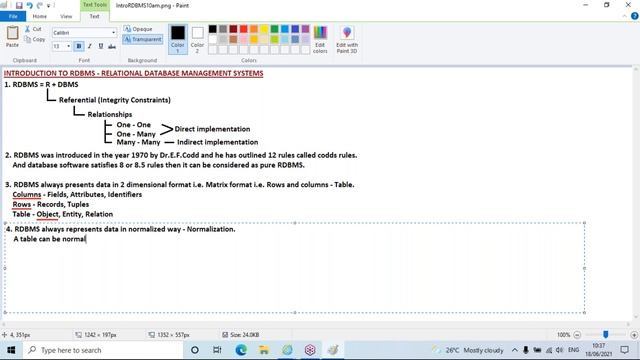Open the File menu

[13, 16]
